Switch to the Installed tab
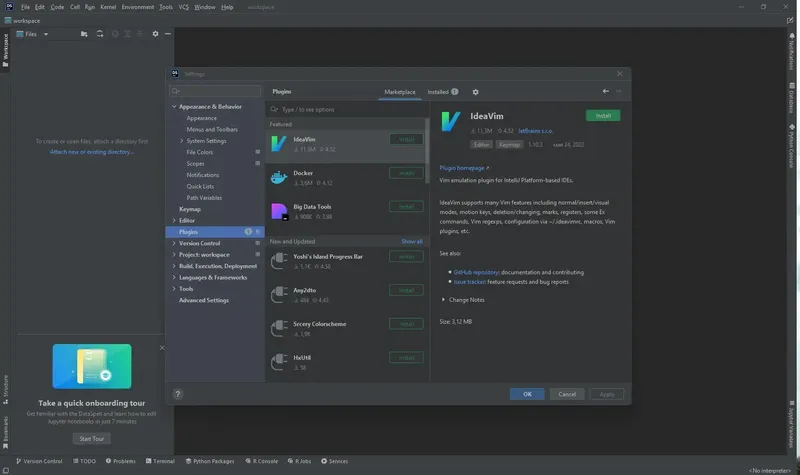Image resolution: width=800 pixels, height=475 pixels. 443,92
